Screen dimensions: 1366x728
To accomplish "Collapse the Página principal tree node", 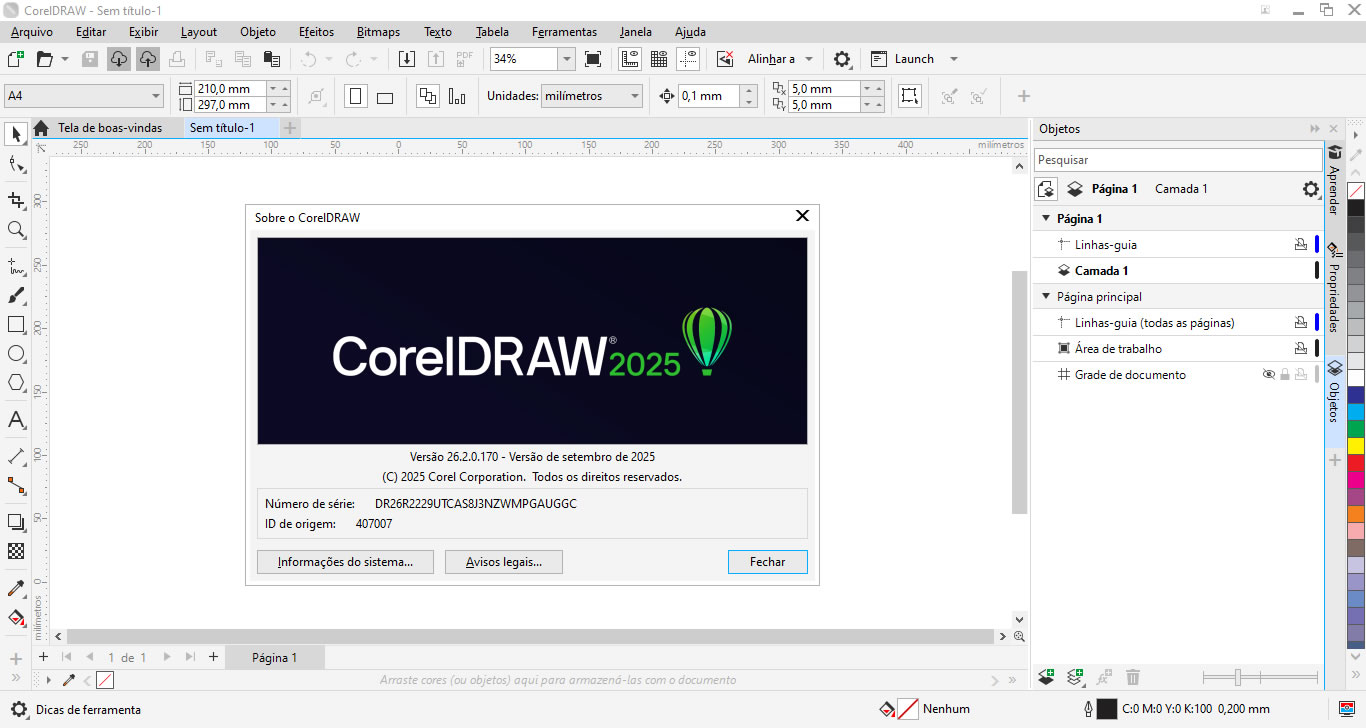I will [1045, 297].
